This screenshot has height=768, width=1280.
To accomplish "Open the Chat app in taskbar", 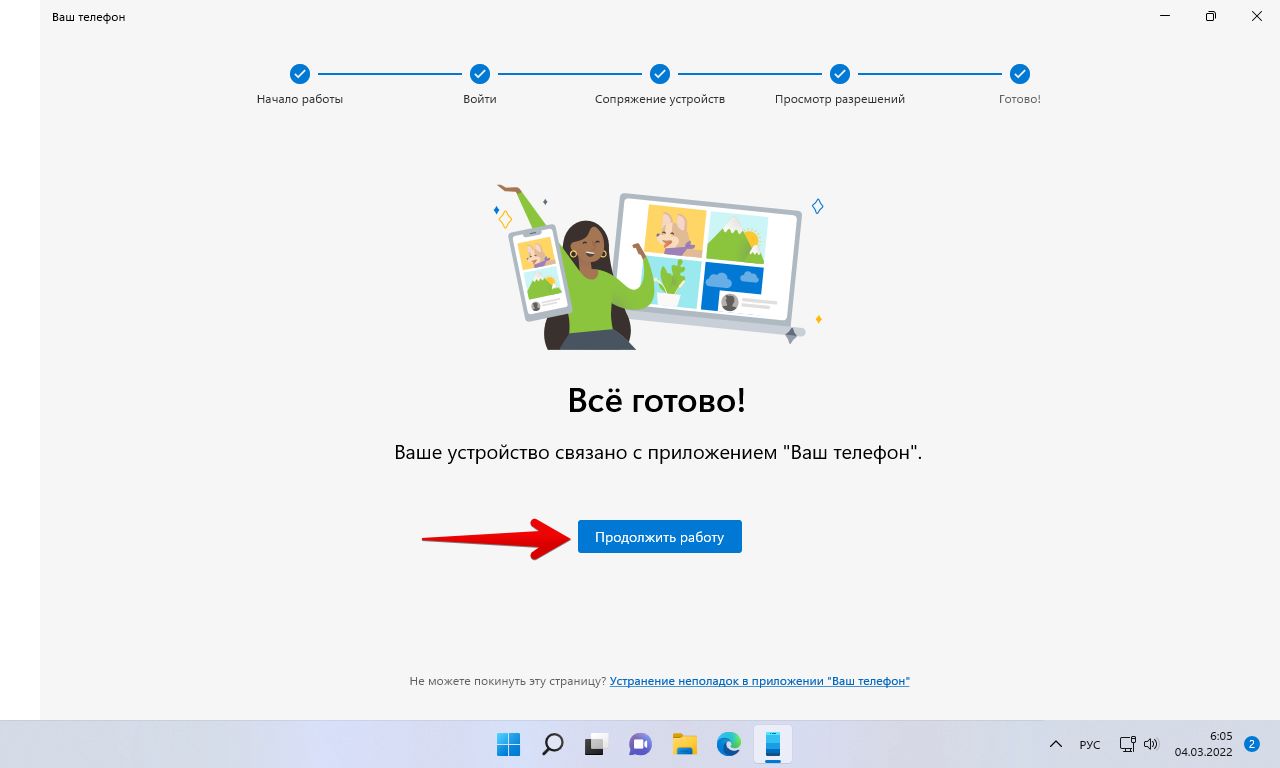I will click(641, 744).
